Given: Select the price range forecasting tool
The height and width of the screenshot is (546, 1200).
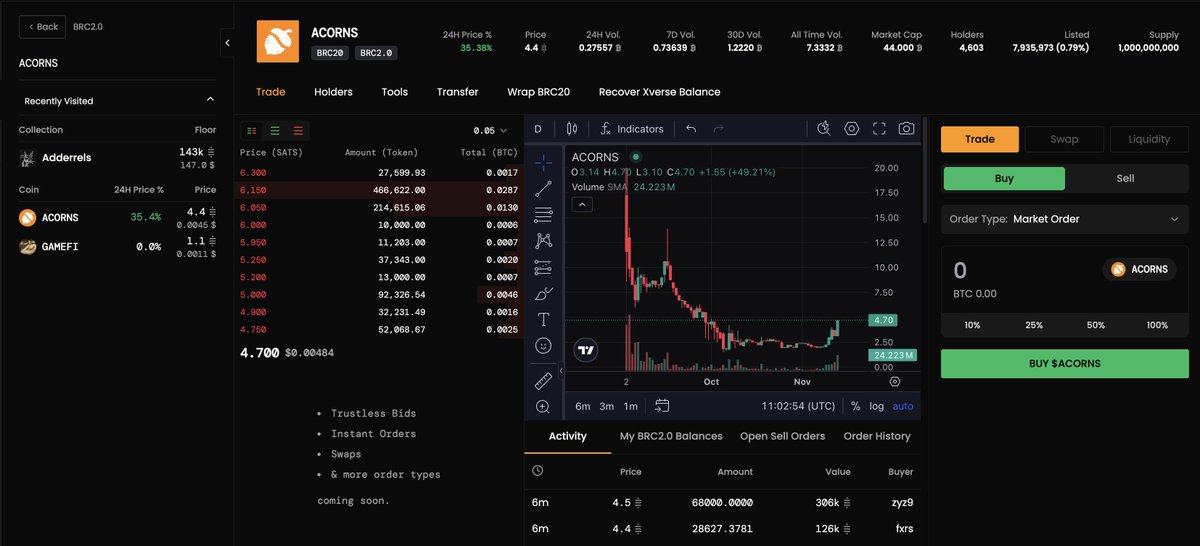Looking at the screenshot, I should [543, 267].
